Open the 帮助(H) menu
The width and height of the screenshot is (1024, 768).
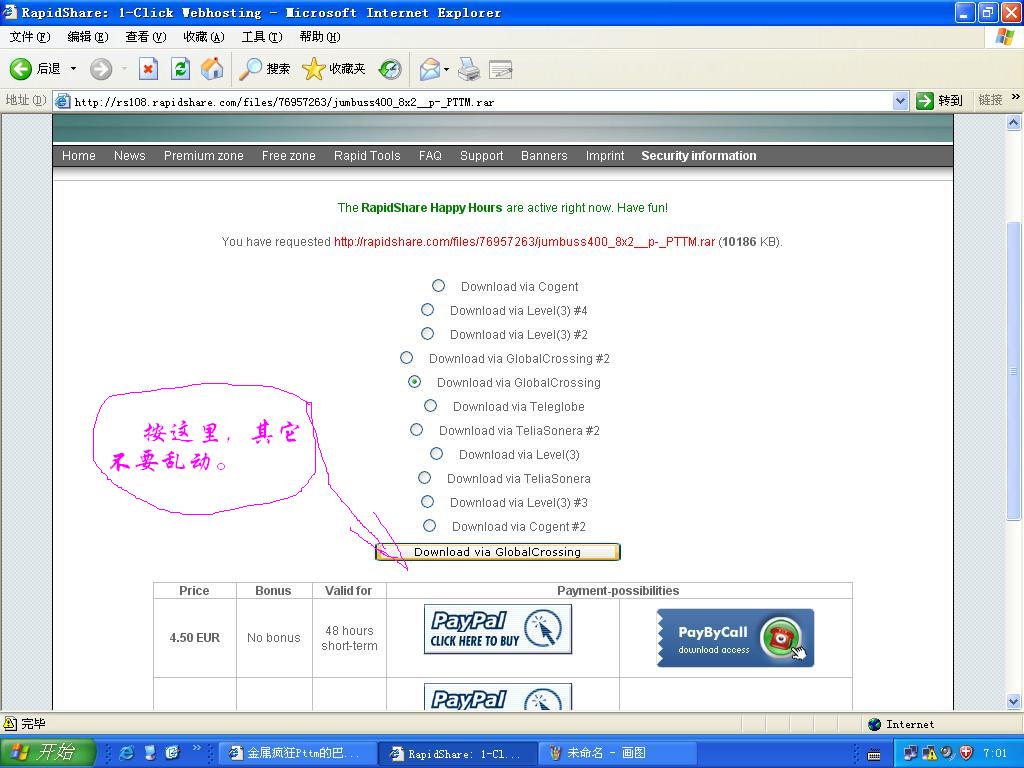point(320,37)
